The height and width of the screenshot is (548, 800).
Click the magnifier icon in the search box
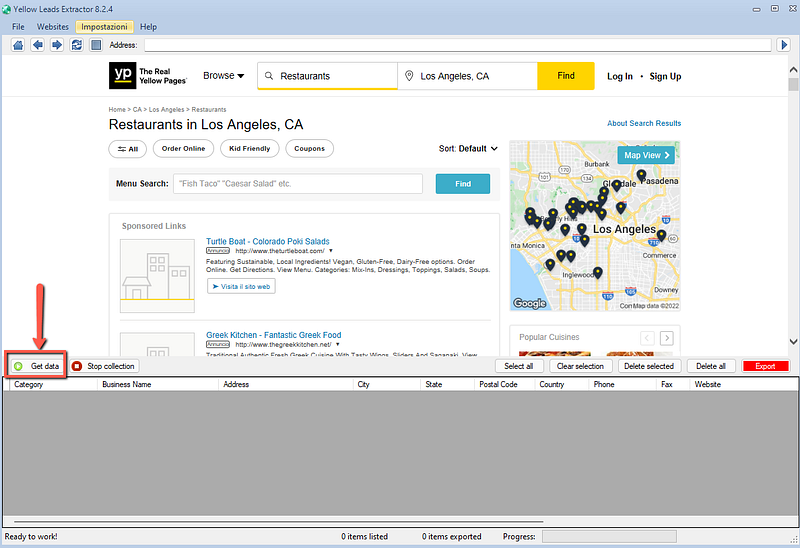point(269,76)
